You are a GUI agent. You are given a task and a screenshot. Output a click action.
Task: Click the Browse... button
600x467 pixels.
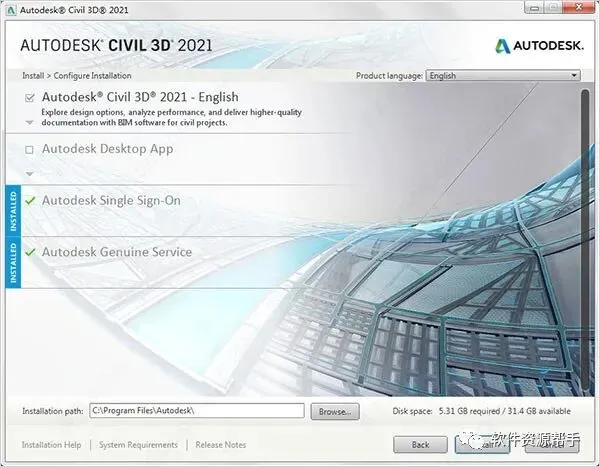pos(335,411)
